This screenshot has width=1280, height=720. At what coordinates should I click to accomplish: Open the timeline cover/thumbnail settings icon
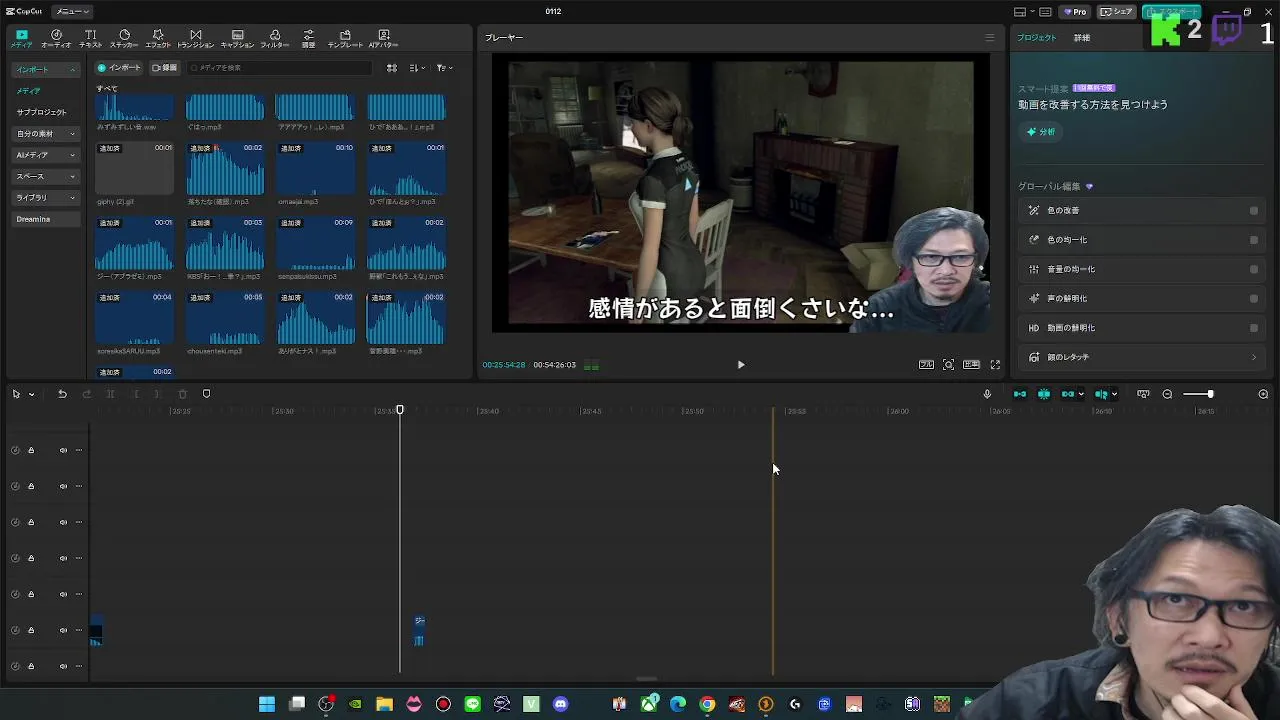[x=1143, y=394]
